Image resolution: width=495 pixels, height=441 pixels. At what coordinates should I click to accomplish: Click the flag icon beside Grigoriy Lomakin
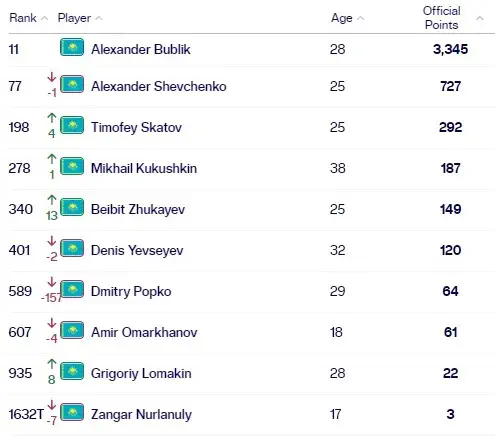72,371
